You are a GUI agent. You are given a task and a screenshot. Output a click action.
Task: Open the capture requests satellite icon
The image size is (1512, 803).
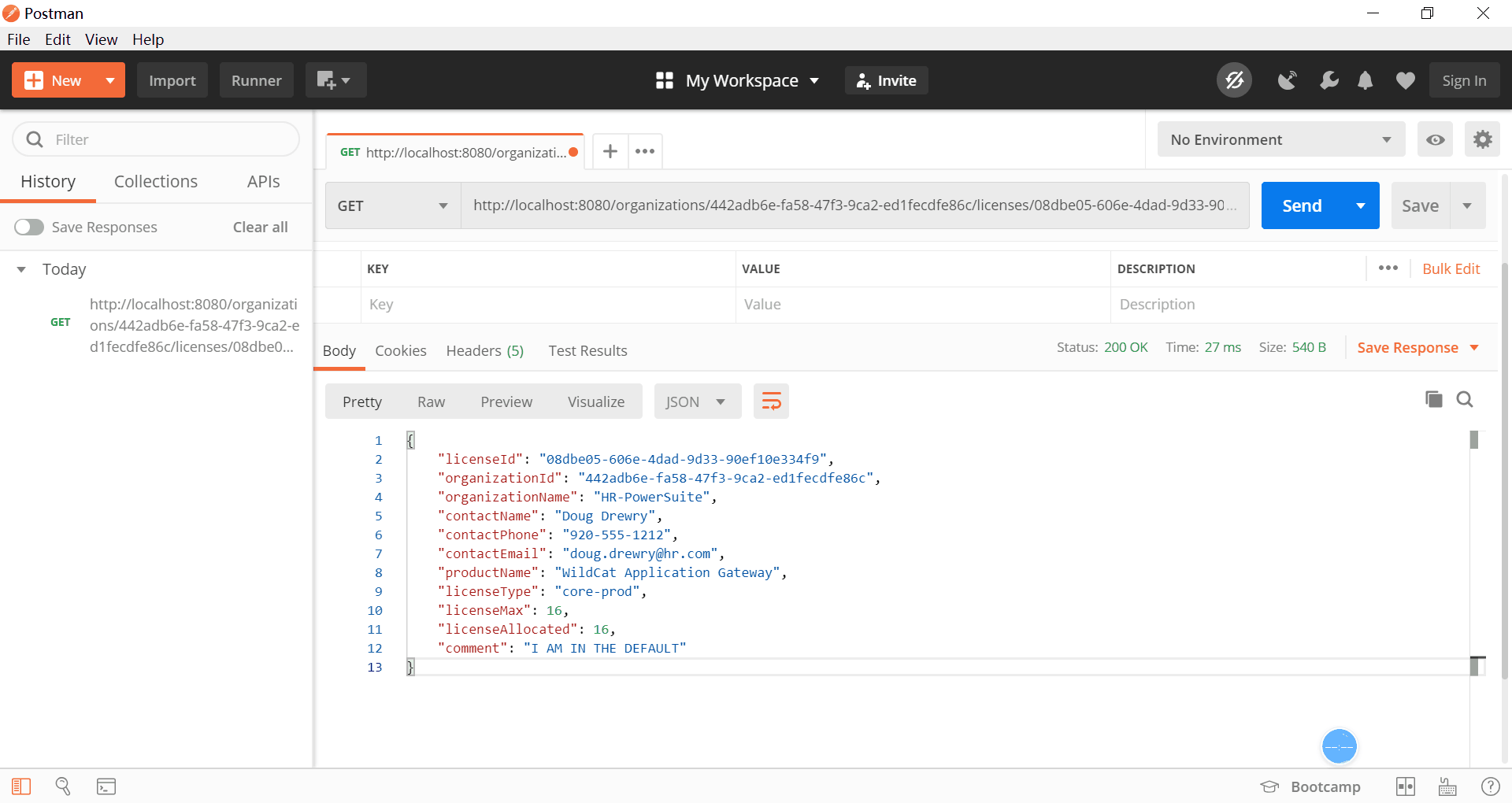(x=1287, y=80)
